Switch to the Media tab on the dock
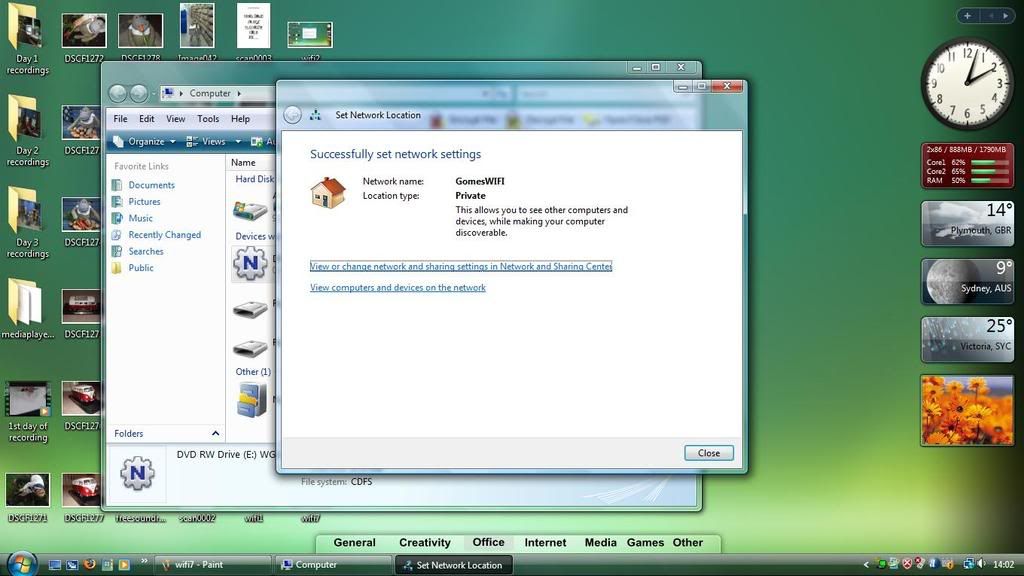 (x=600, y=543)
